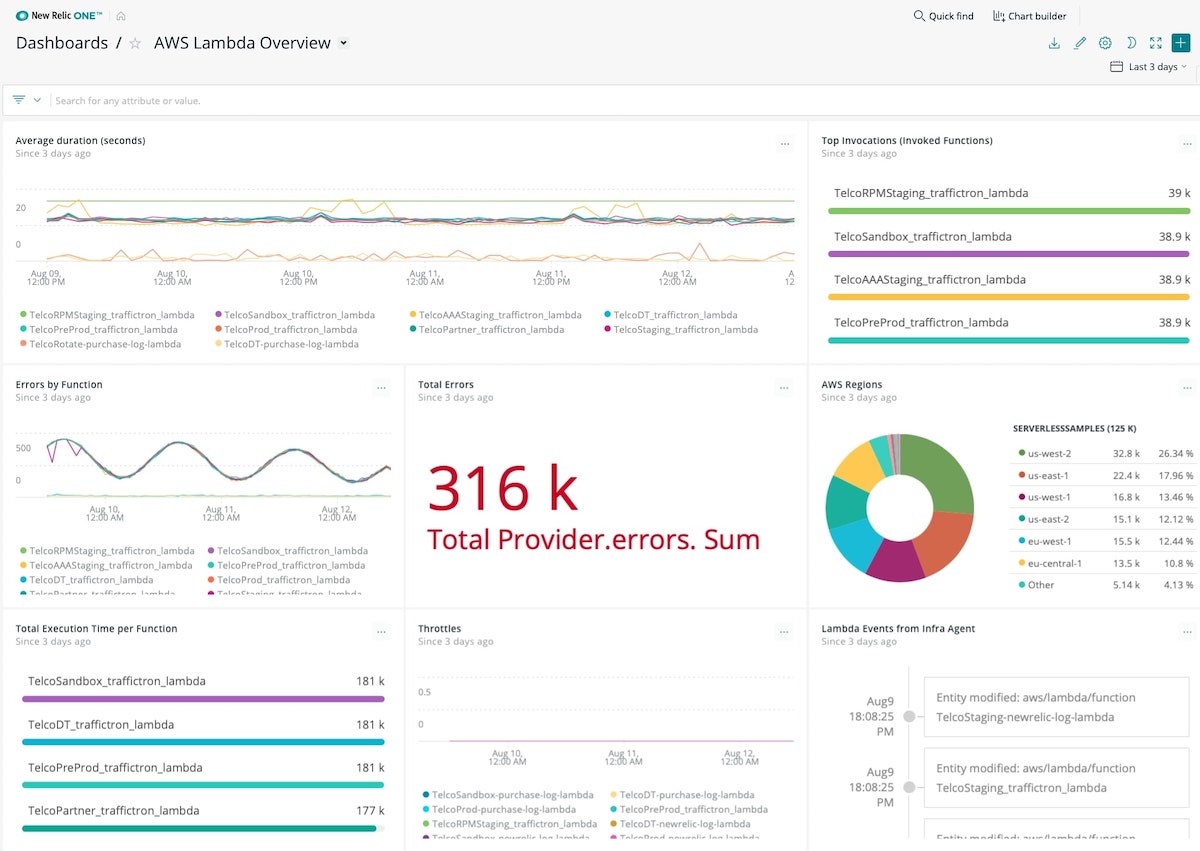Click the eu-west-1 legend row
The height and width of the screenshot is (851, 1200).
[x=1106, y=541]
